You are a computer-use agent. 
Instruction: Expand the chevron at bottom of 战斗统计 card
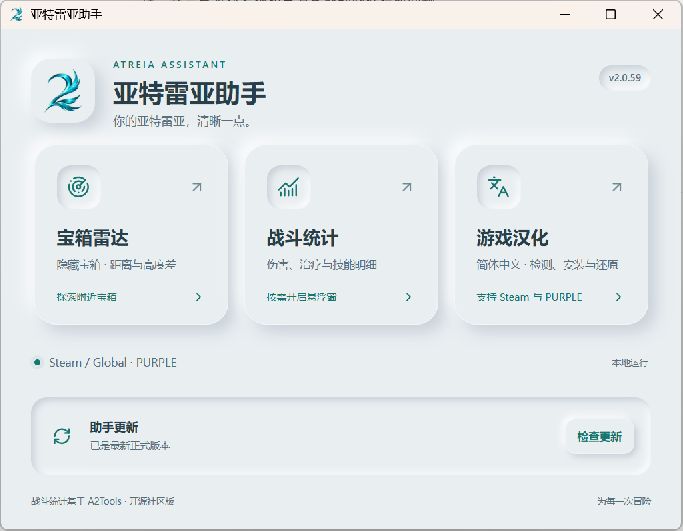tap(408, 297)
